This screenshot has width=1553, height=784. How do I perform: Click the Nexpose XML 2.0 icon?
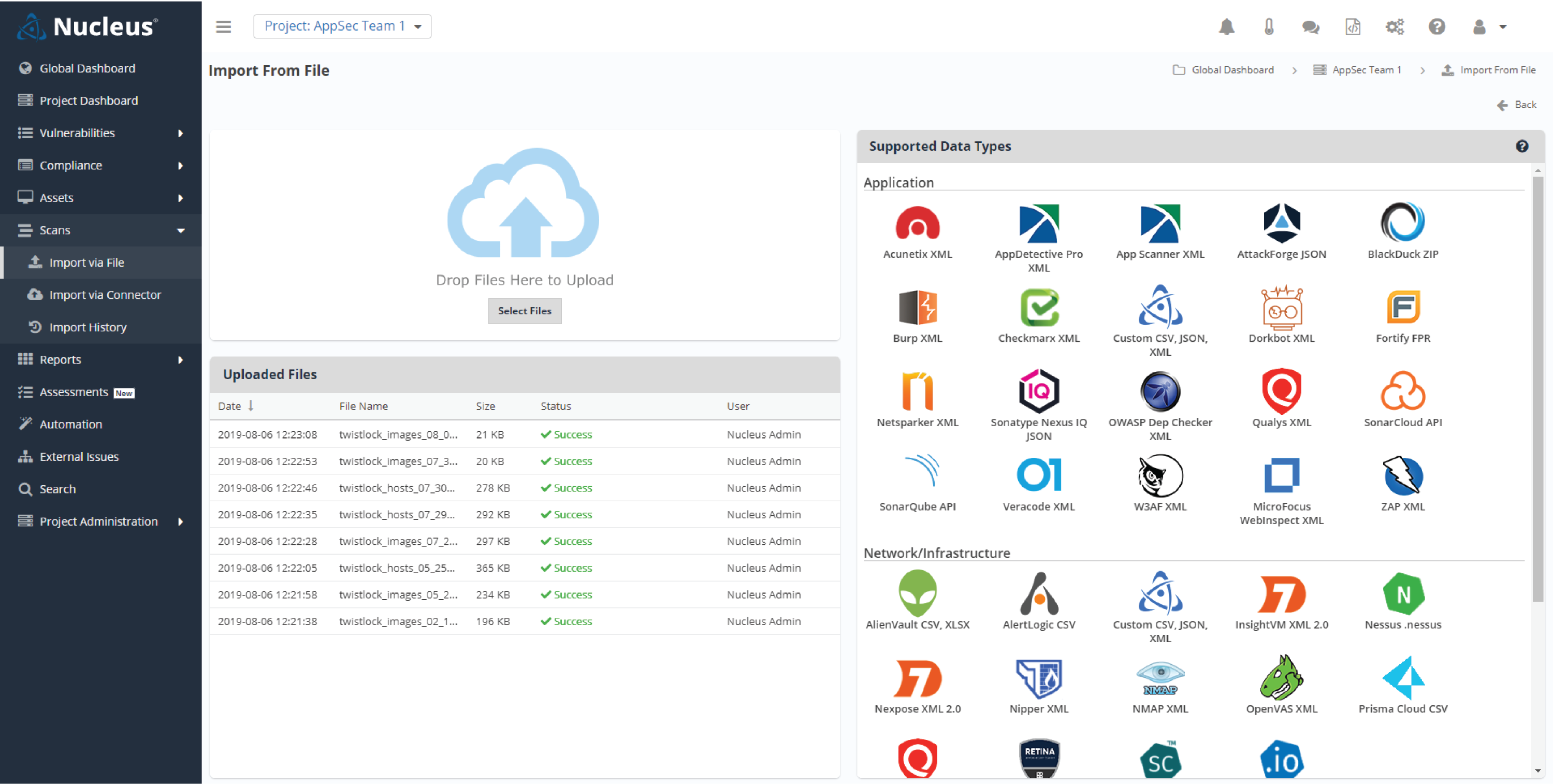point(917,678)
